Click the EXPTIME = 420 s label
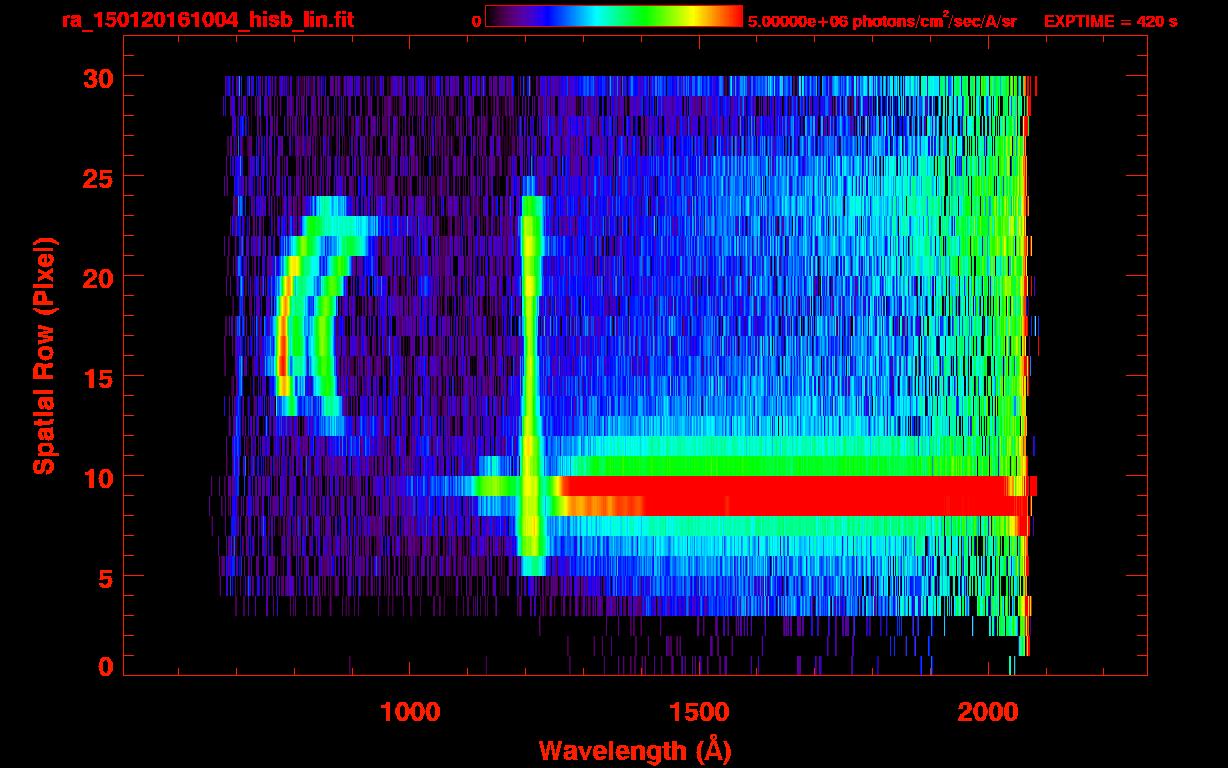 1110,21
